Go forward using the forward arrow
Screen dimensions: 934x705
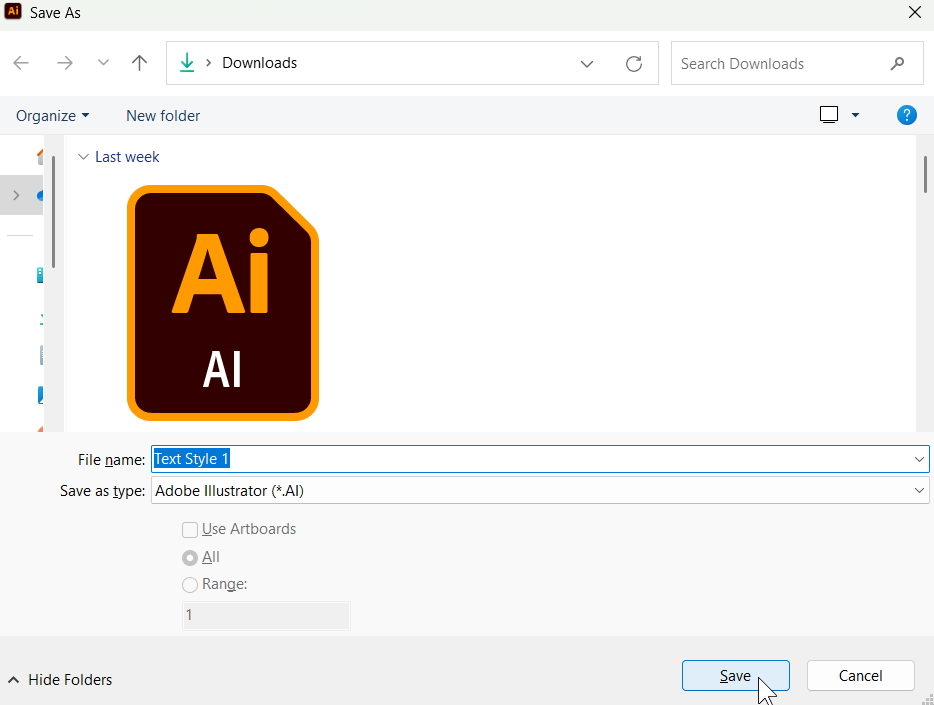[64, 63]
